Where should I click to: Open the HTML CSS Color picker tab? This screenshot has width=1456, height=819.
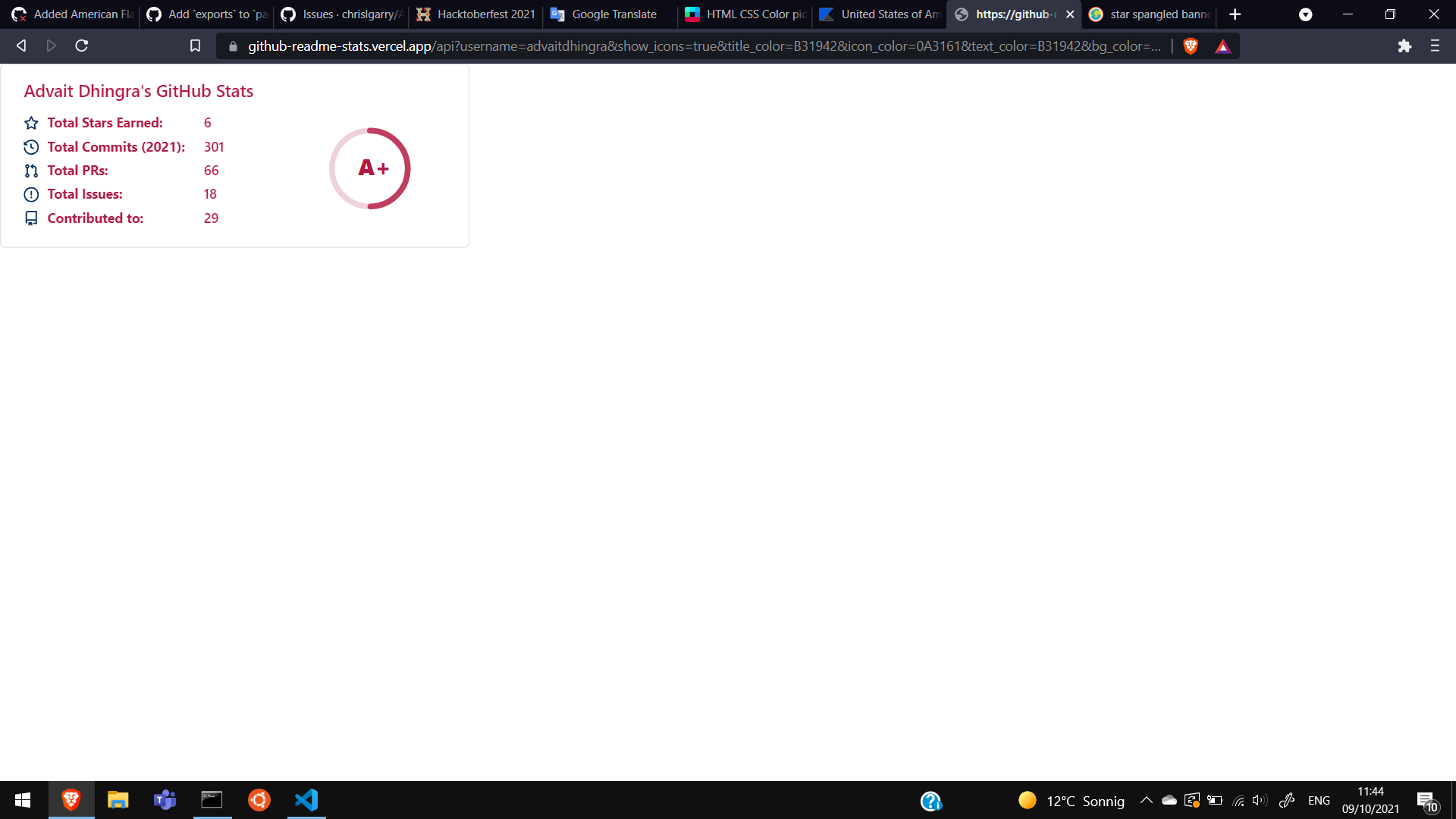click(745, 14)
